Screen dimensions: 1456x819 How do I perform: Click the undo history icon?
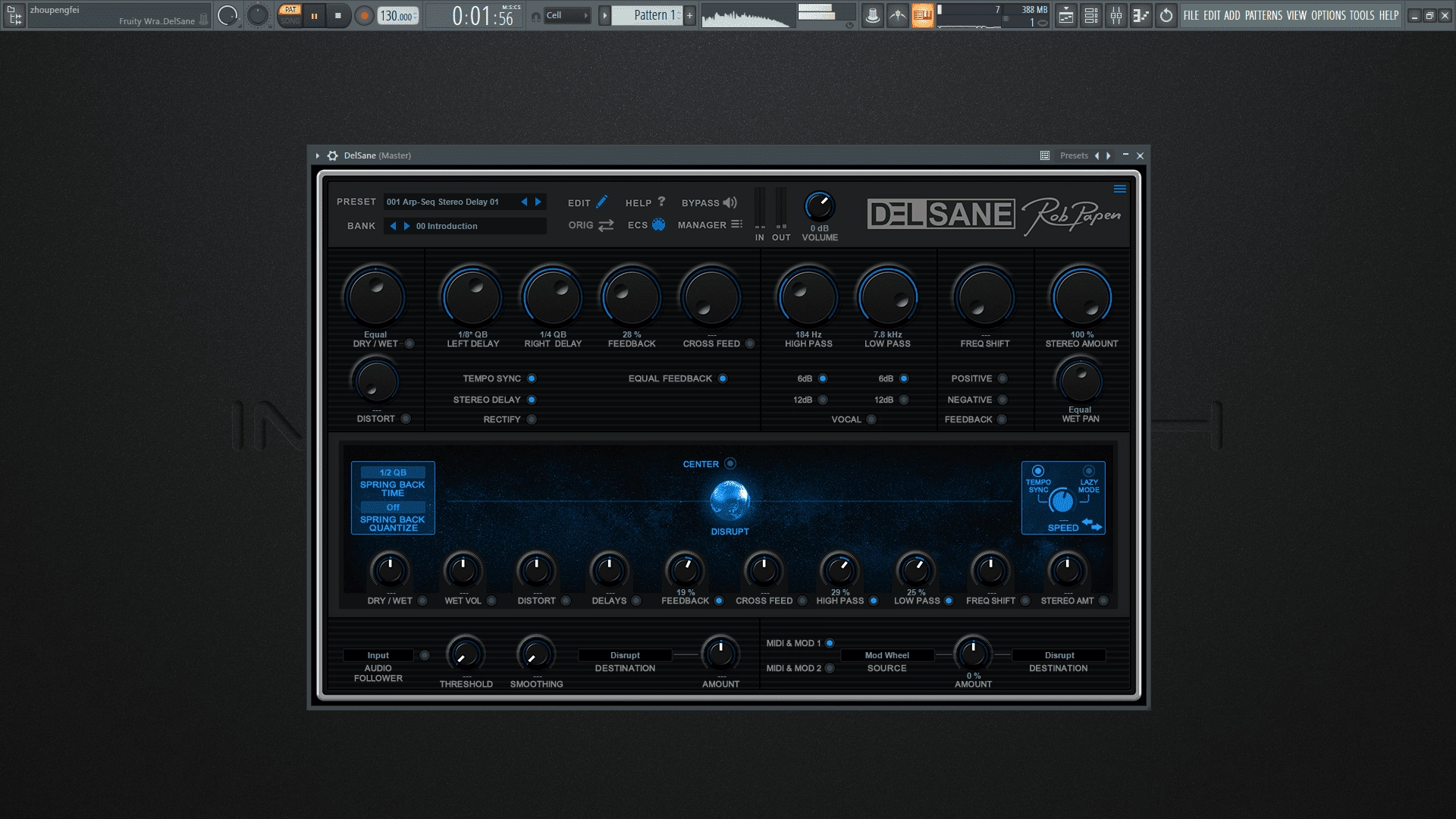1166,15
